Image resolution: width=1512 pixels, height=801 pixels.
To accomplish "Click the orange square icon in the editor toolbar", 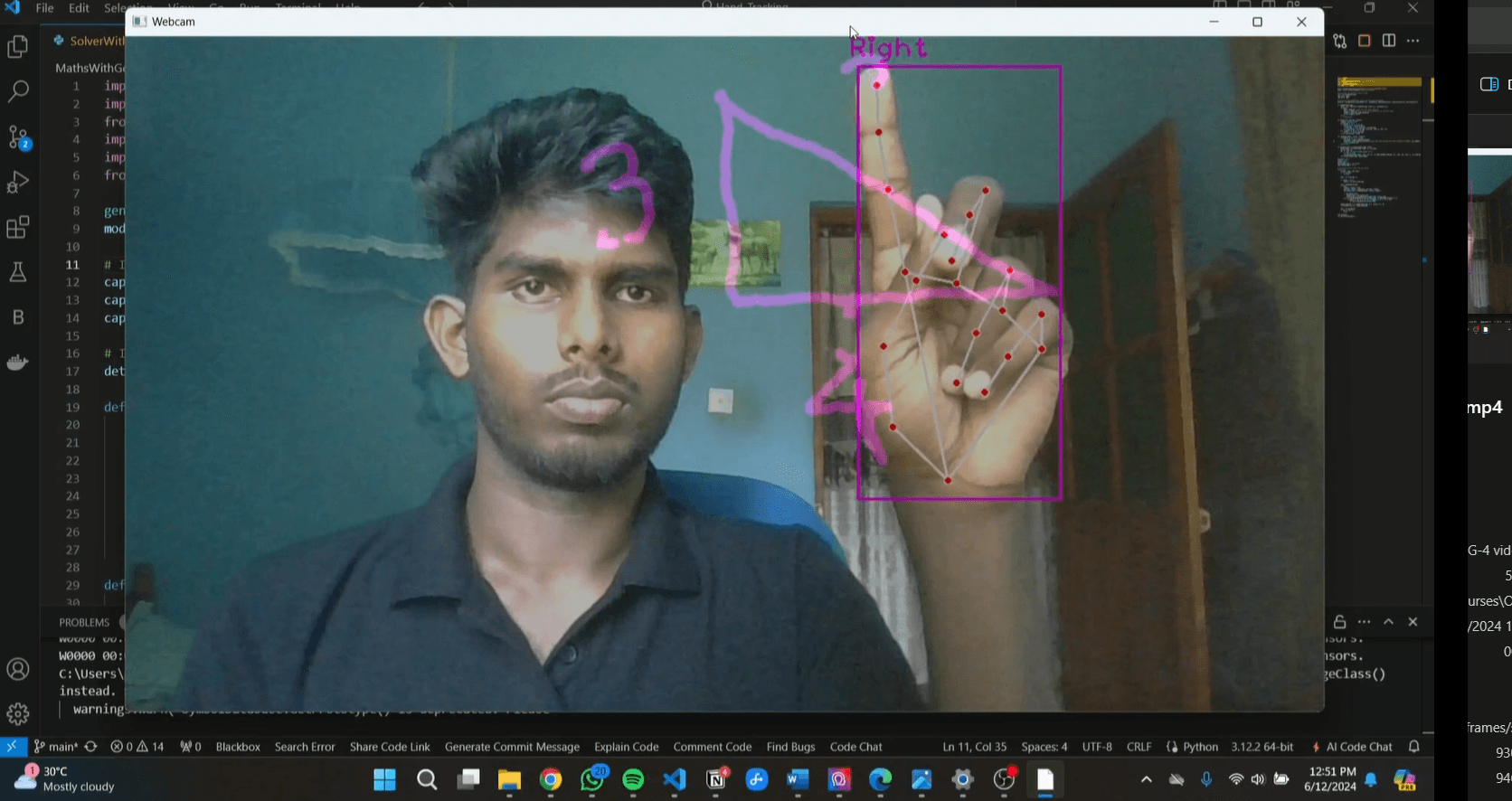I will [1365, 41].
